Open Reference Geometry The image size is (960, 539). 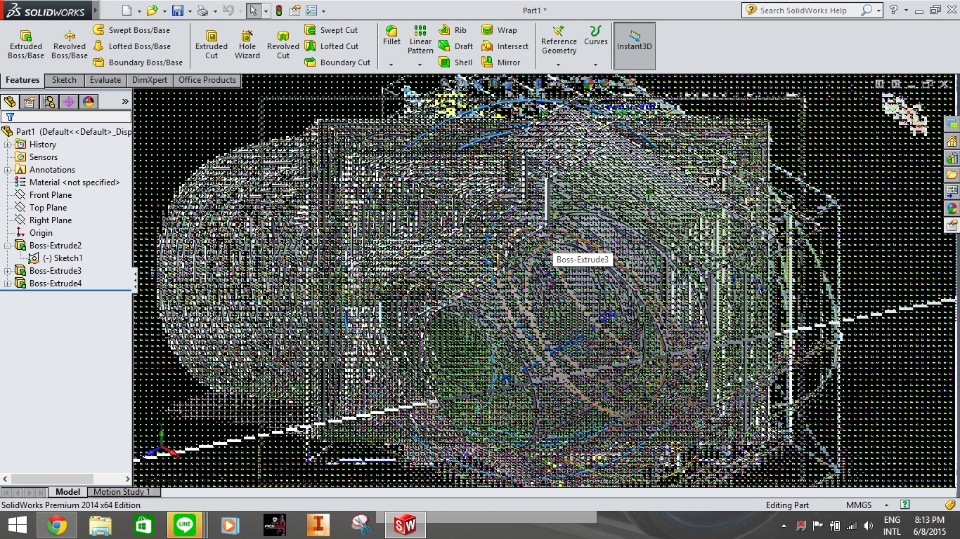558,40
